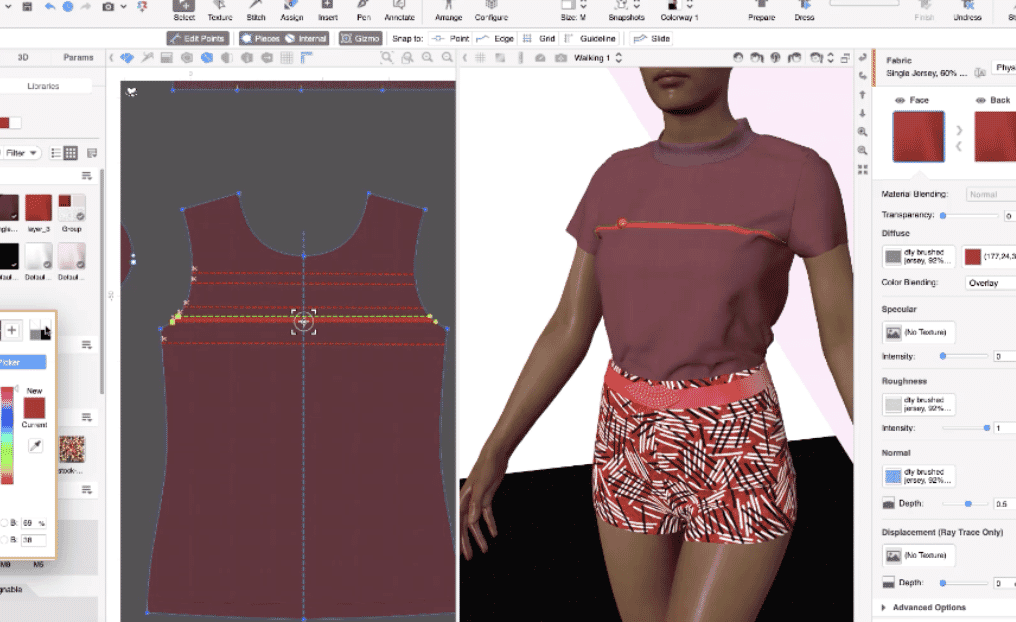This screenshot has height=622, width=1016.
Task: Click the Select tool in top toolbar
Action: tap(184, 11)
